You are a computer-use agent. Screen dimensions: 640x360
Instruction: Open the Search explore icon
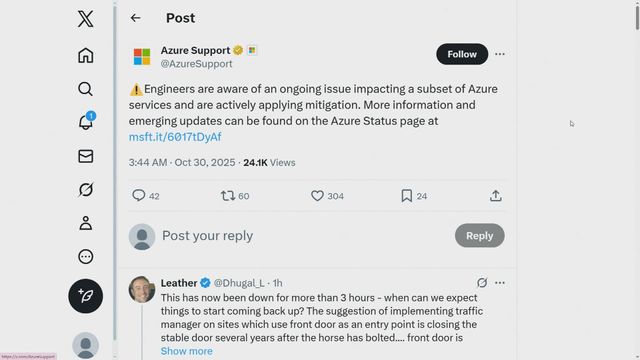[x=85, y=89]
